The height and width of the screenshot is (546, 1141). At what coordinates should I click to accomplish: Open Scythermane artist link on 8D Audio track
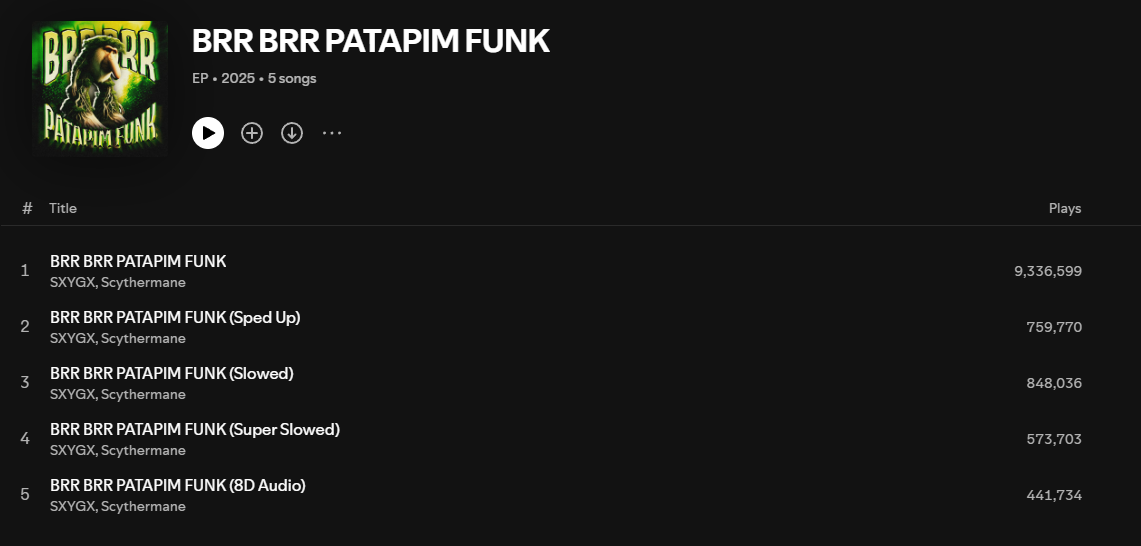click(x=143, y=507)
